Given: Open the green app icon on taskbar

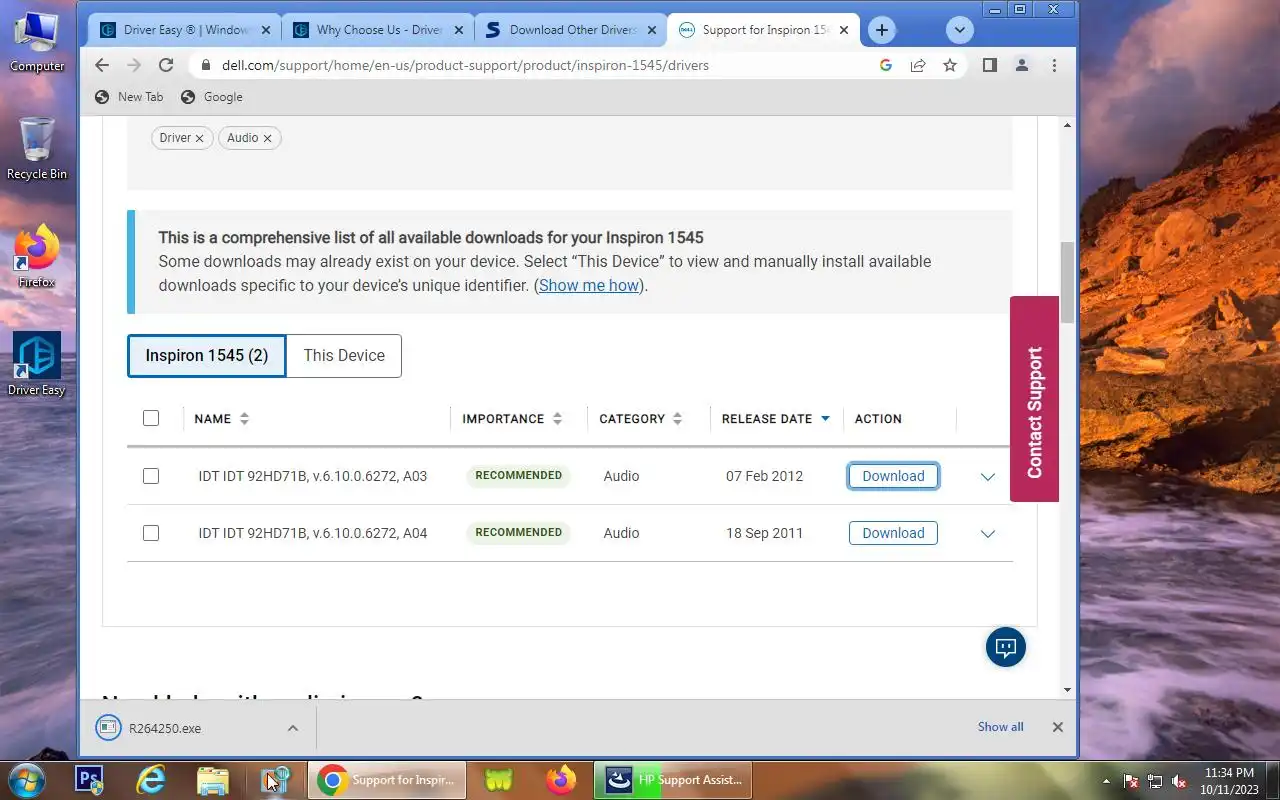Looking at the screenshot, I should tap(499, 780).
